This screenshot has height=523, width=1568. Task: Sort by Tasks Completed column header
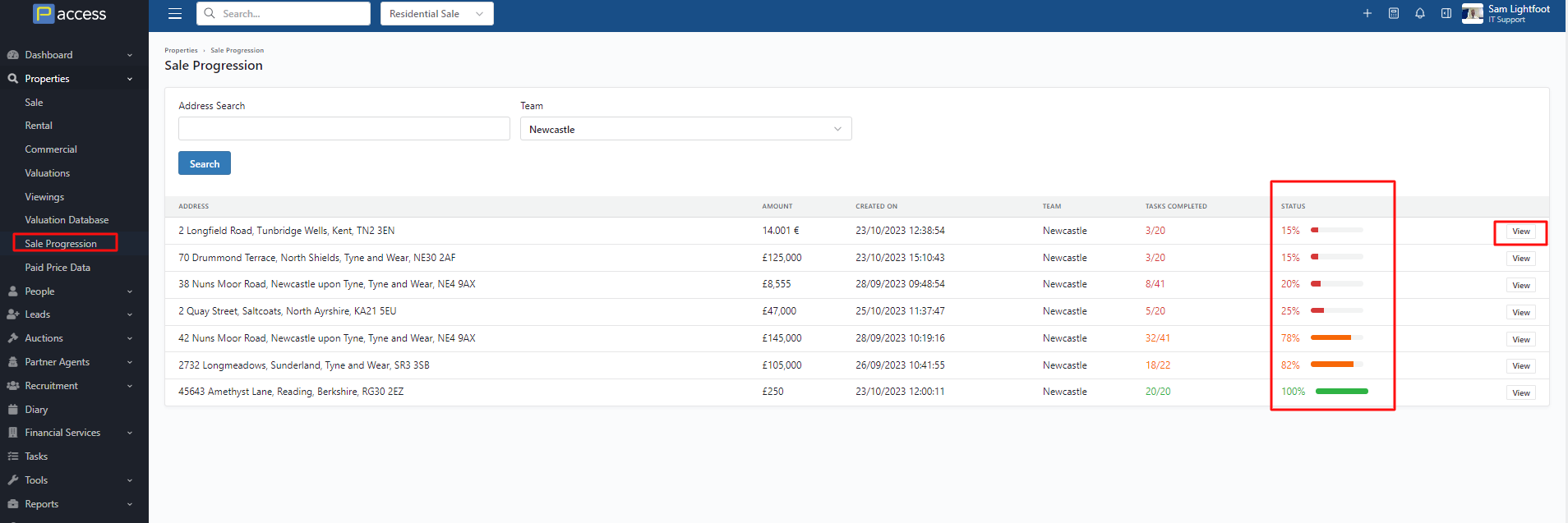click(x=1176, y=206)
